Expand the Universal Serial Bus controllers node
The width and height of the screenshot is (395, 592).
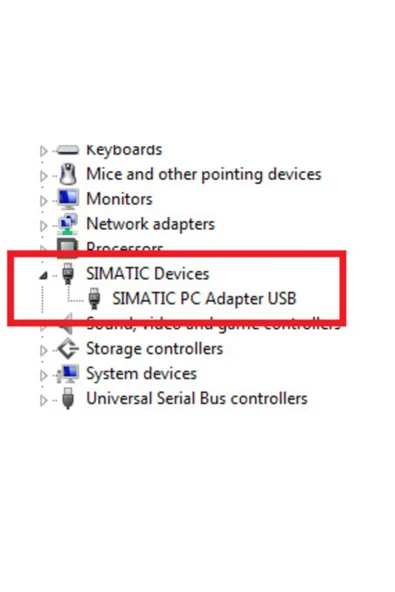[x=43, y=400]
